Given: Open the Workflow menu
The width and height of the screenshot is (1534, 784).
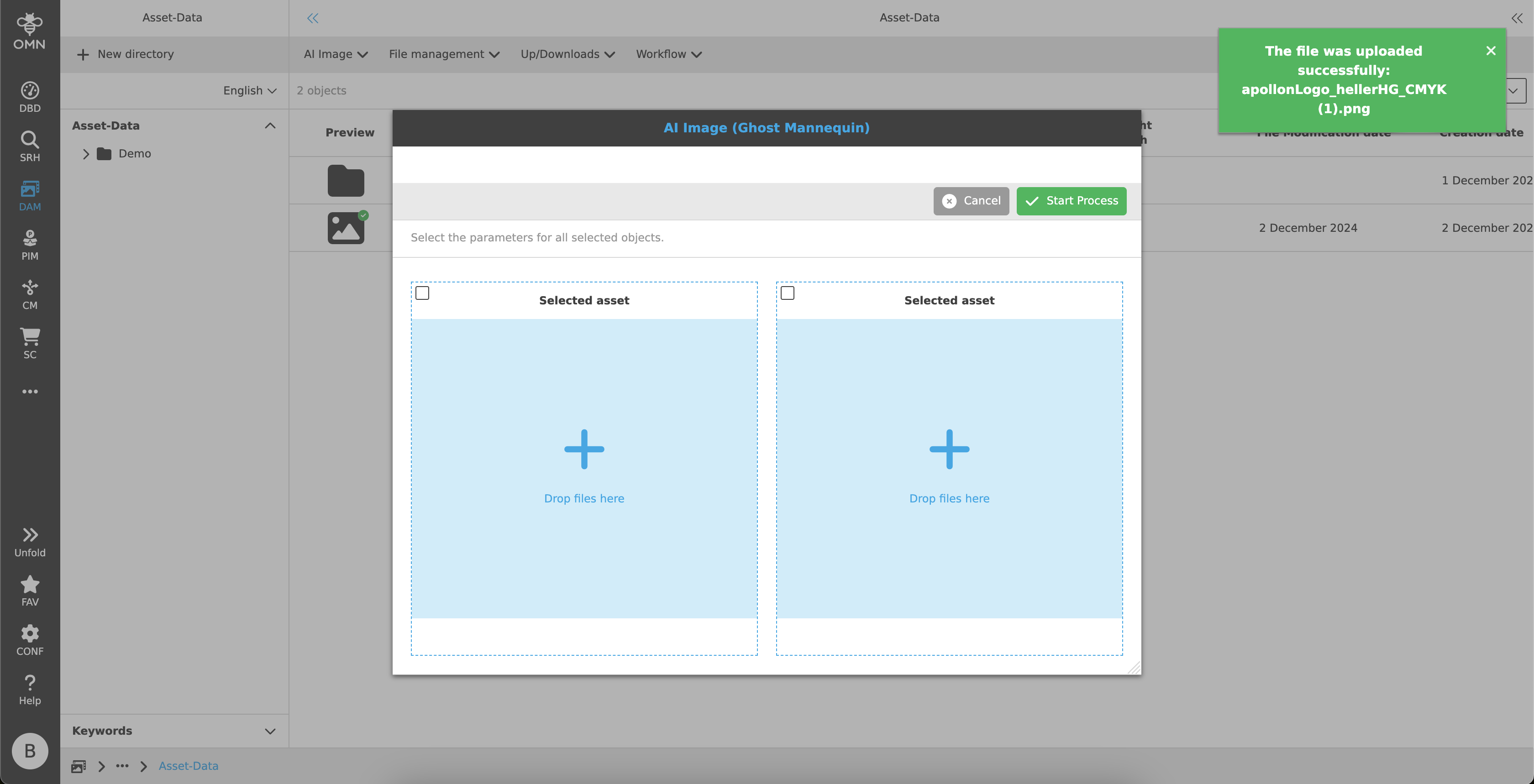Looking at the screenshot, I should [x=668, y=54].
